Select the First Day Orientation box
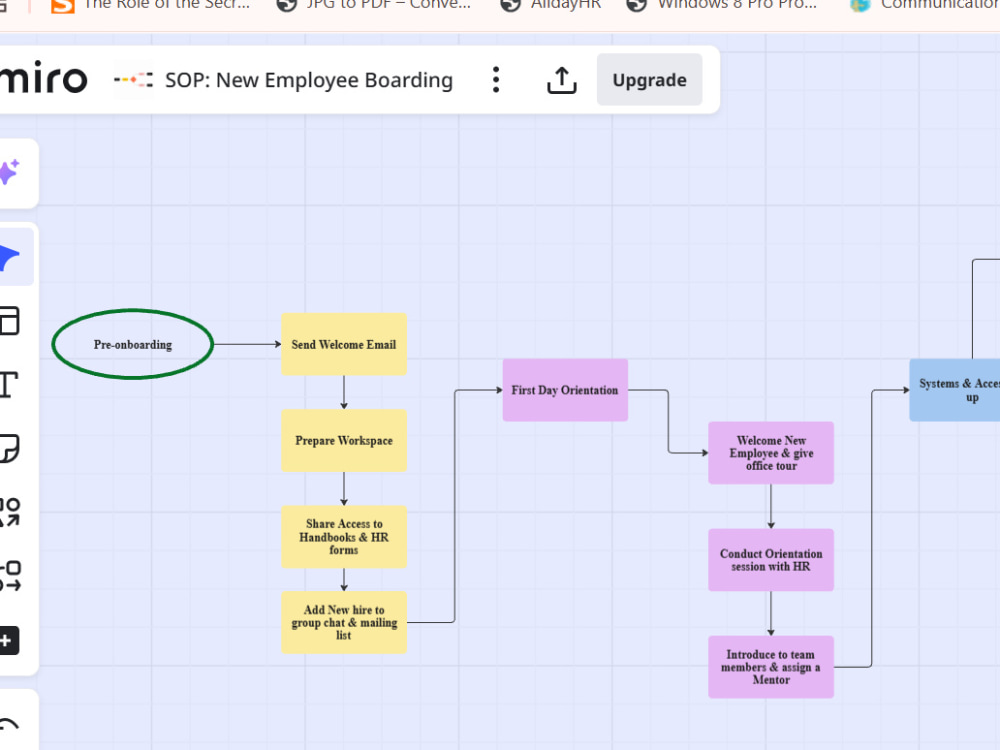 (565, 390)
